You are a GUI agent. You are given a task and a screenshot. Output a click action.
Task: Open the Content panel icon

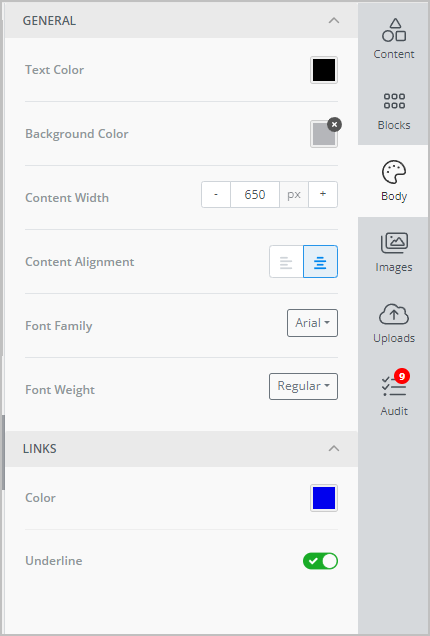(393, 30)
